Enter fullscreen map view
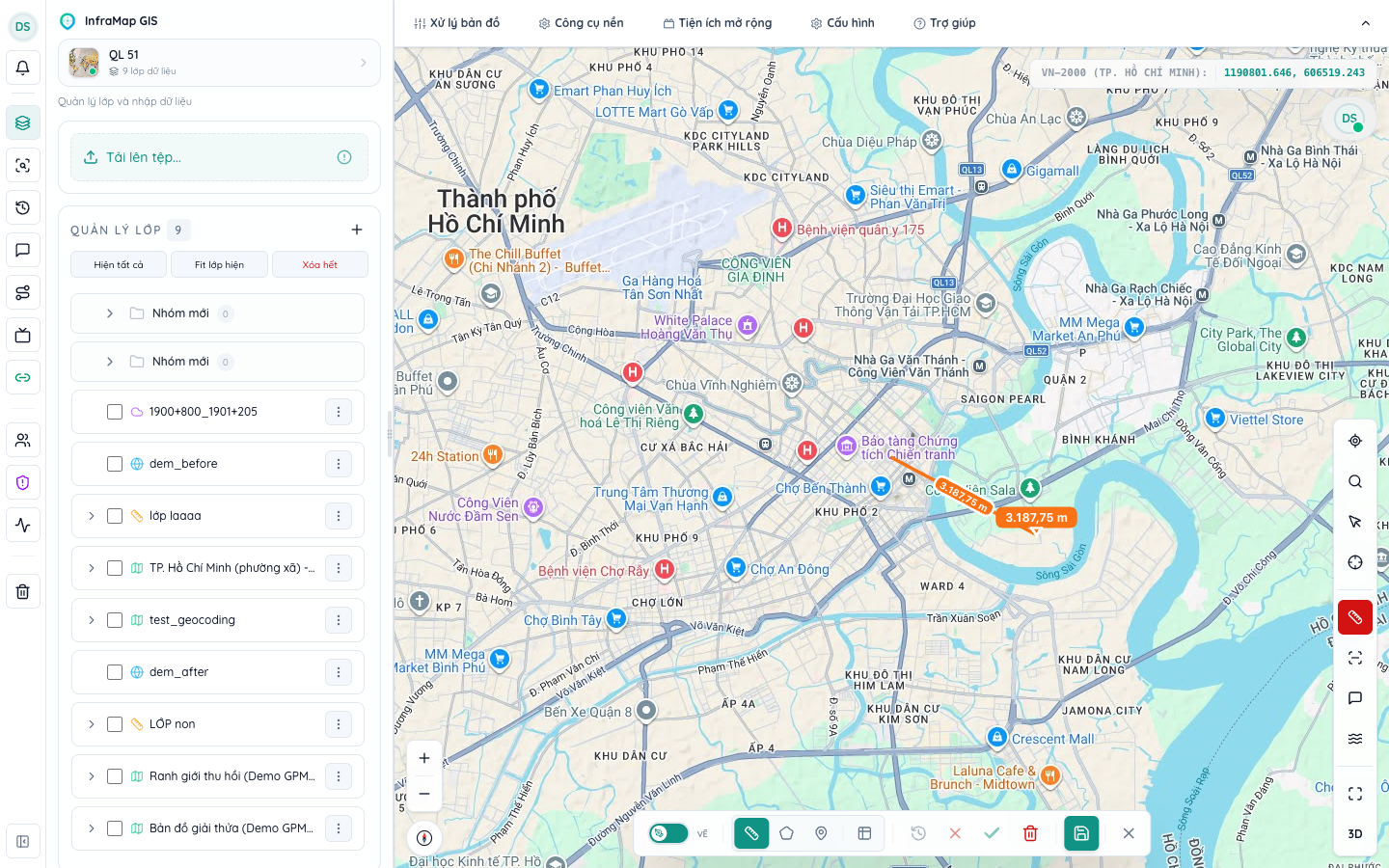Screen dimensions: 1389x868 click(x=1355, y=794)
